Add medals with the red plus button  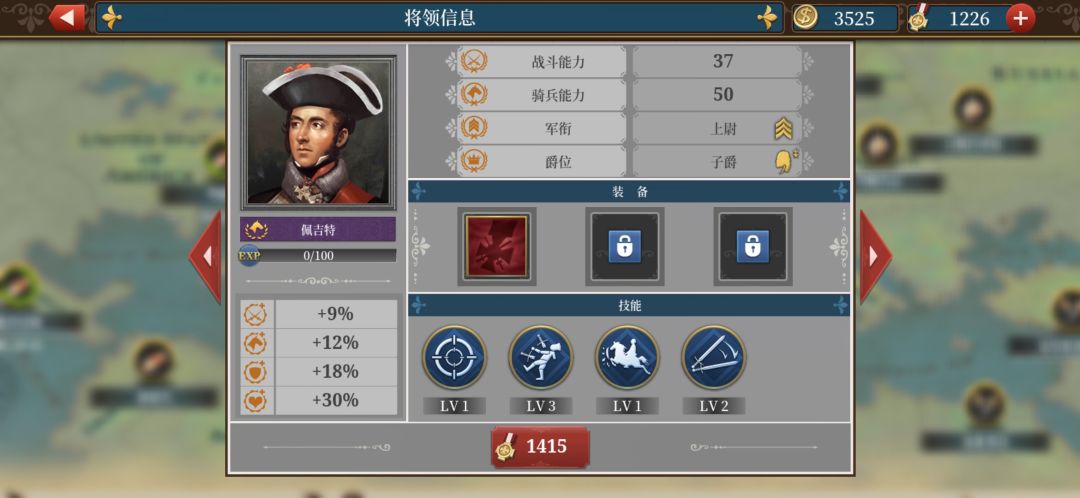tap(1020, 18)
